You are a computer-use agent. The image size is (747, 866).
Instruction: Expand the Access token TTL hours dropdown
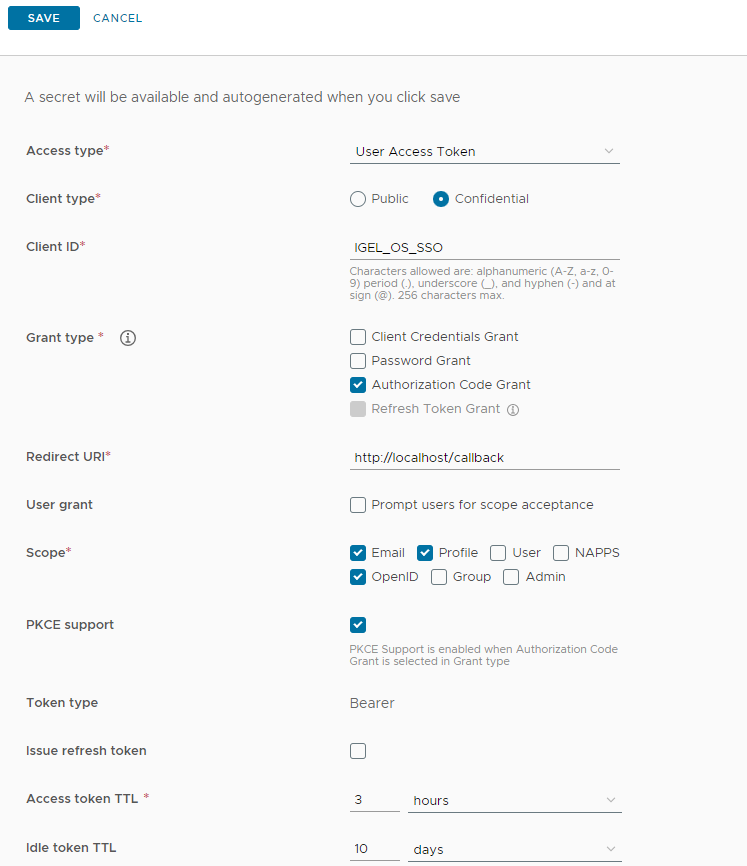(515, 800)
